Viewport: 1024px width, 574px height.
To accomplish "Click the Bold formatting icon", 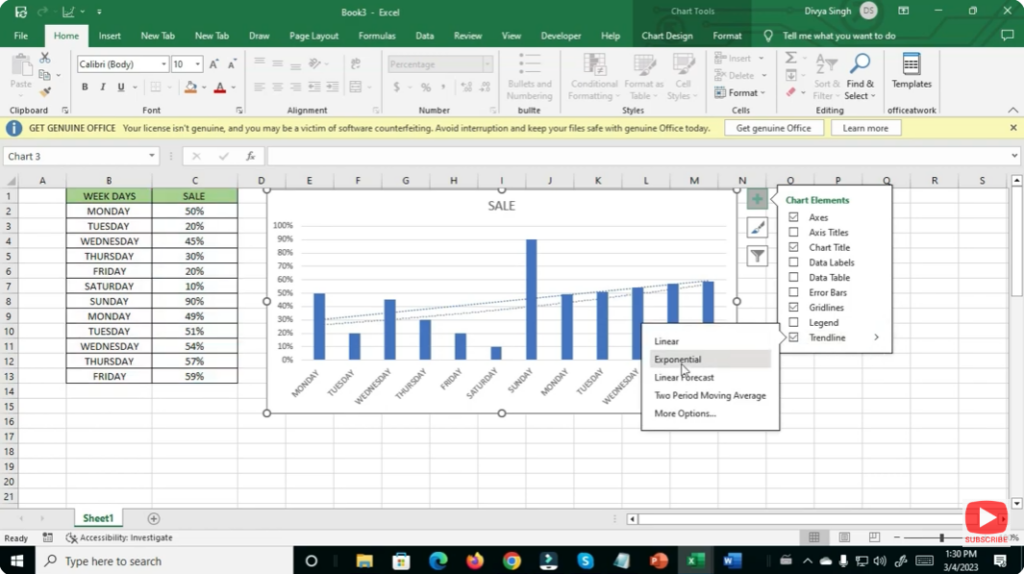I will click(85, 87).
